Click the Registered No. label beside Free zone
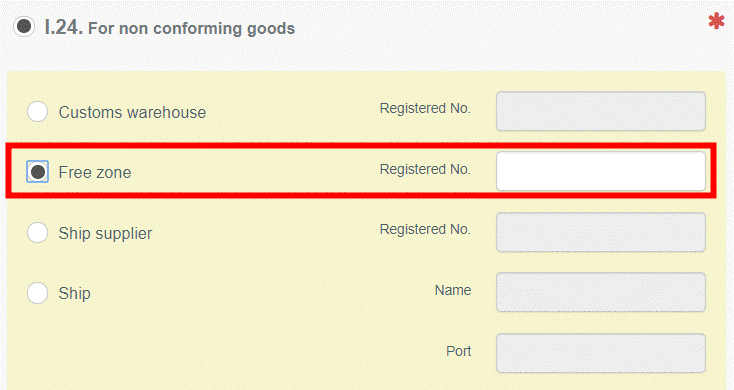Screen dimensions: 734x390 [x=425, y=169]
